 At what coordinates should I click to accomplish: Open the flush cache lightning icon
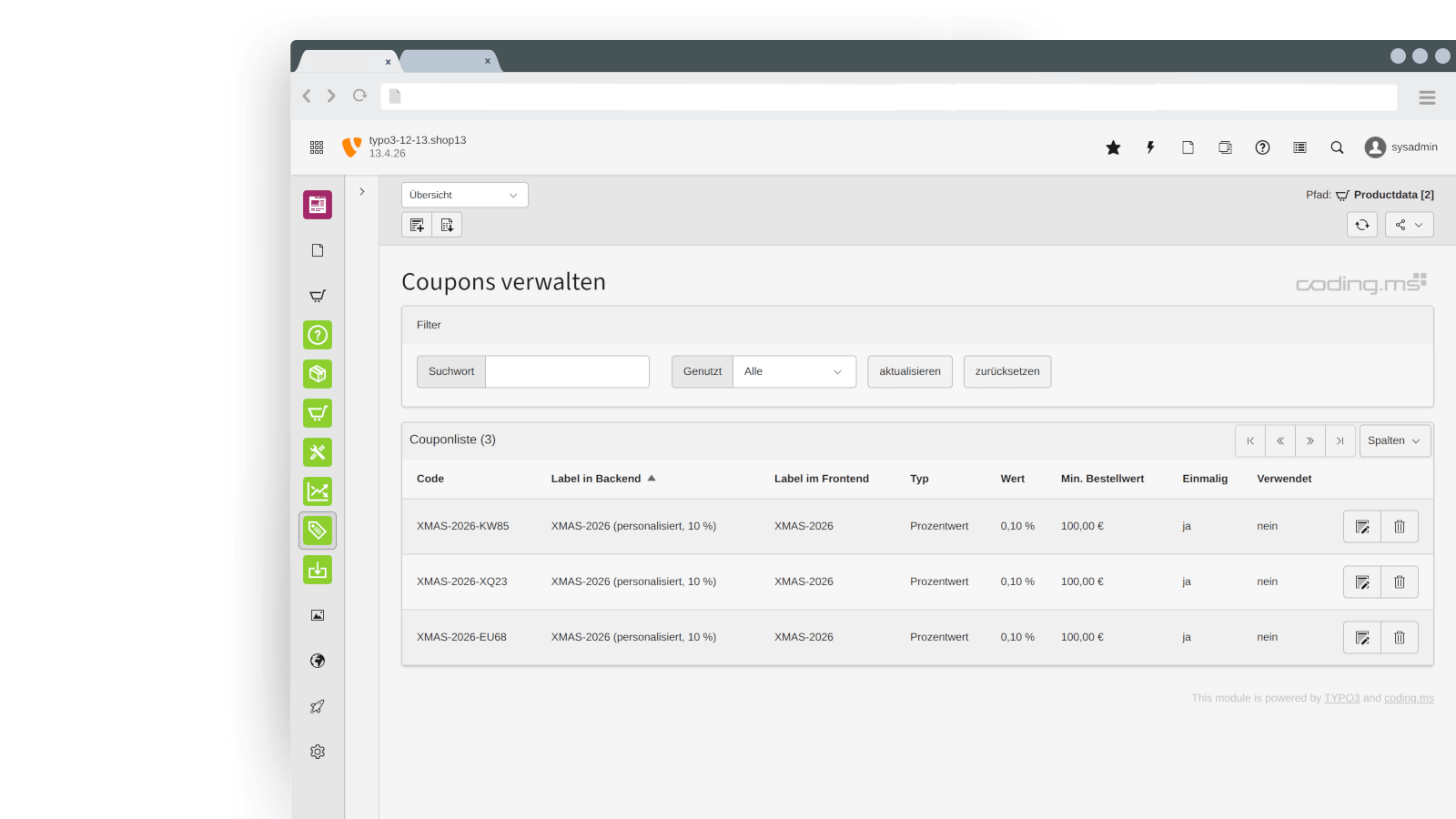pos(1150,147)
